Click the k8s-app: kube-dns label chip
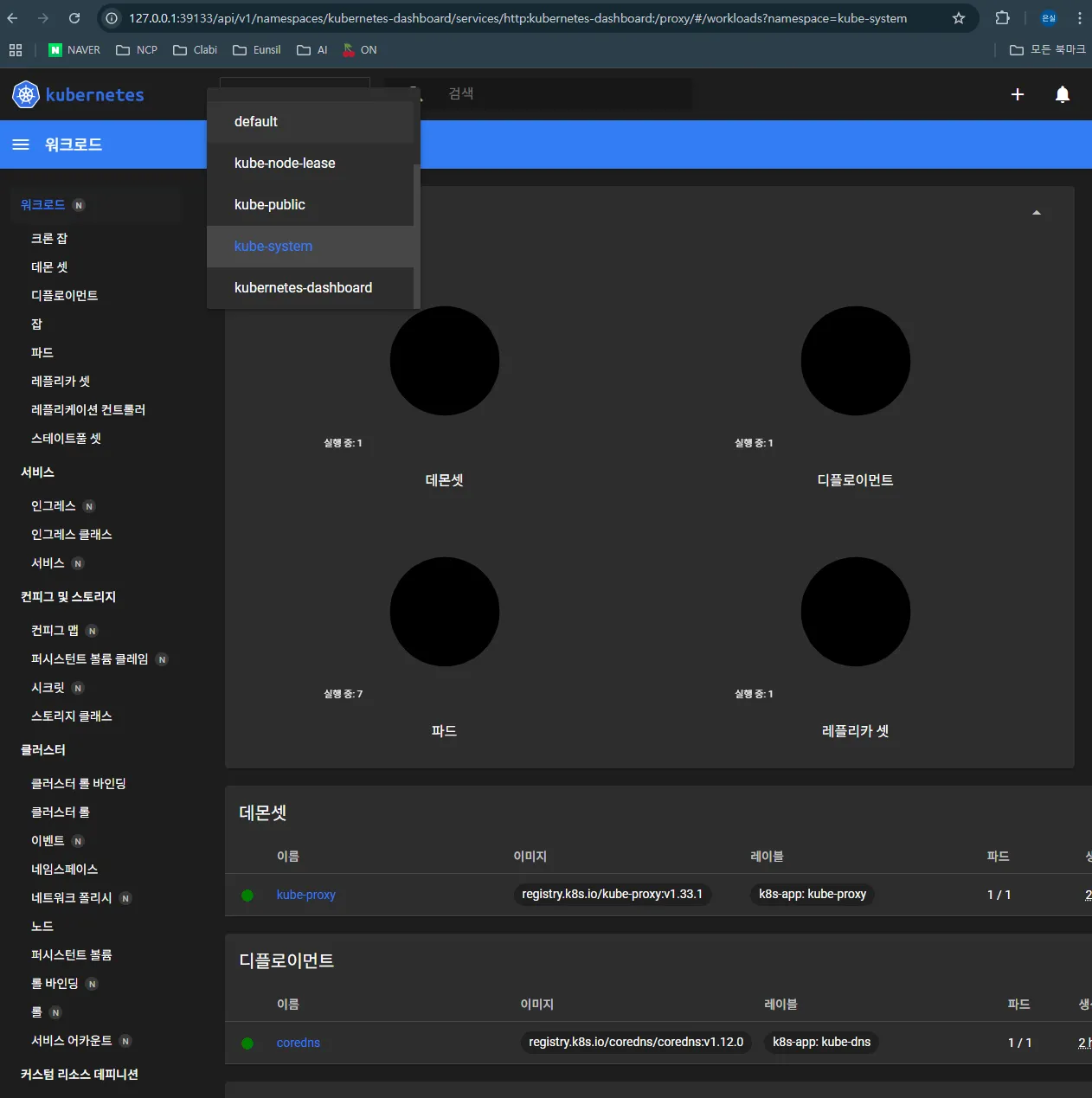Viewport: 1092px width, 1098px height. [822, 1042]
